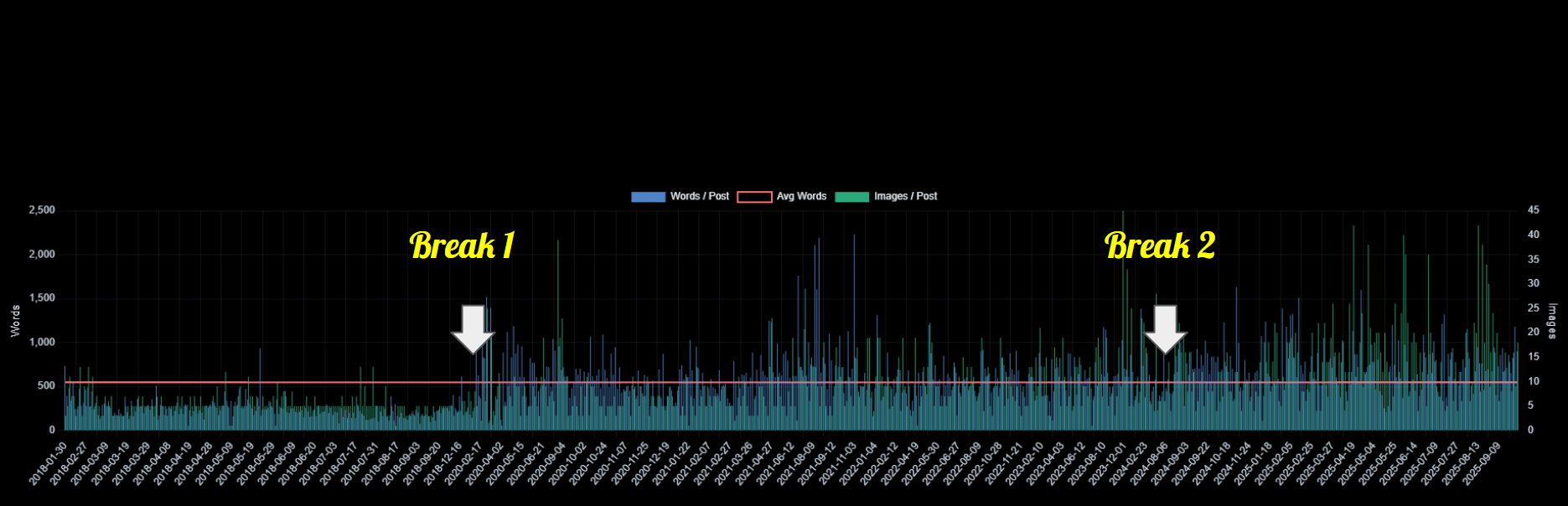The width and height of the screenshot is (1568, 506).
Task: Click the 1,000 tick on Words axis
Action: [x=41, y=343]
